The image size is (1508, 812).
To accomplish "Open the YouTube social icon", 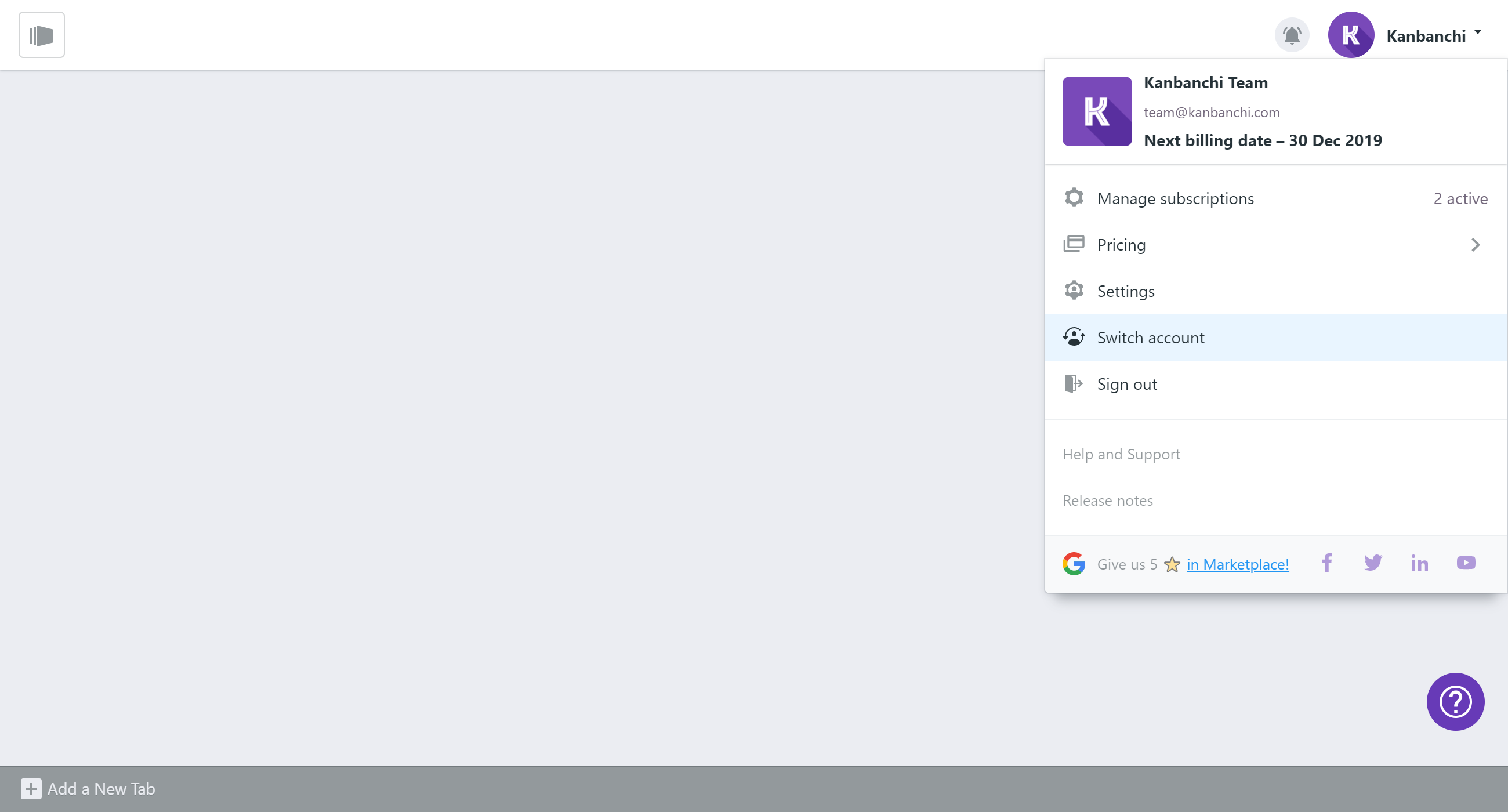I will pos(1466,563).
